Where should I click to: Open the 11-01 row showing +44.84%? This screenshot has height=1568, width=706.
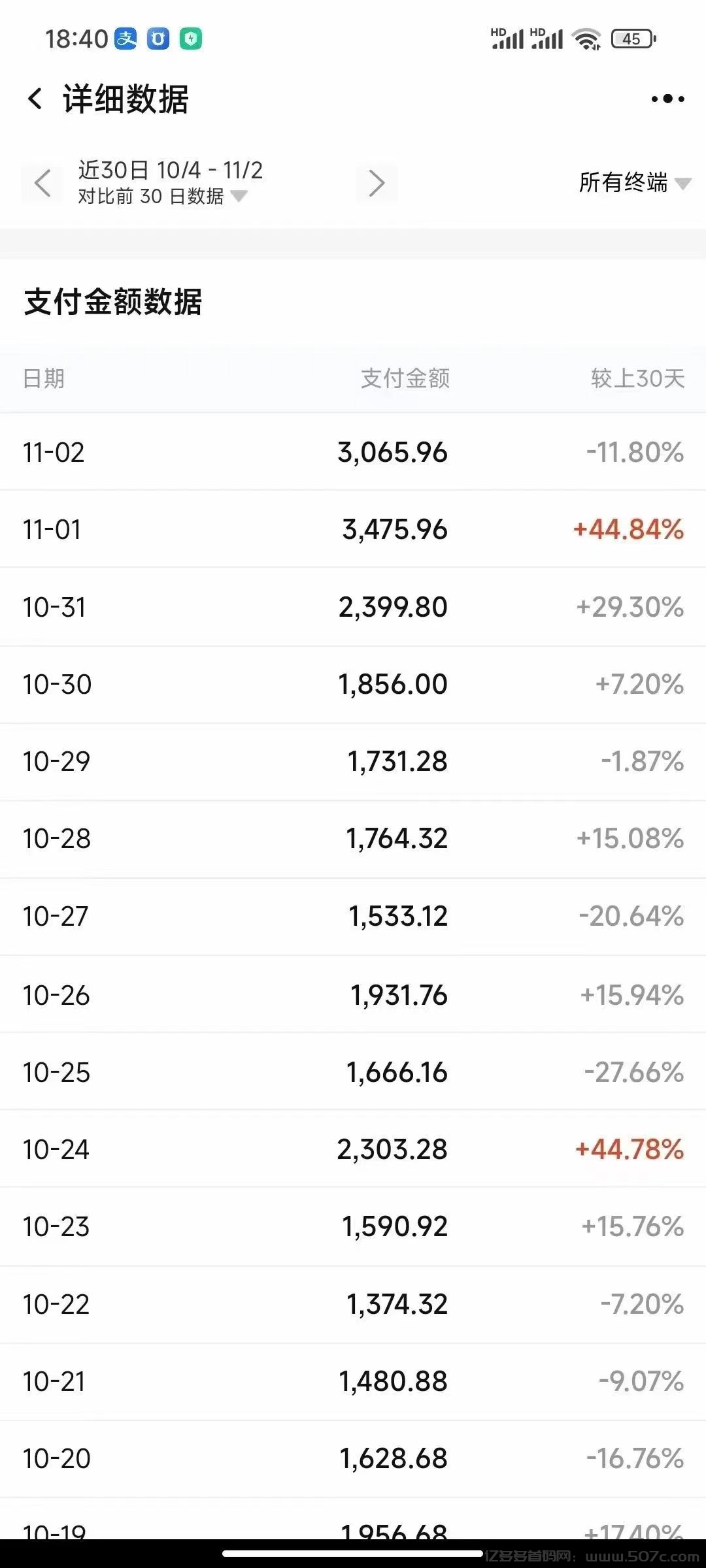tap(353, 529)
